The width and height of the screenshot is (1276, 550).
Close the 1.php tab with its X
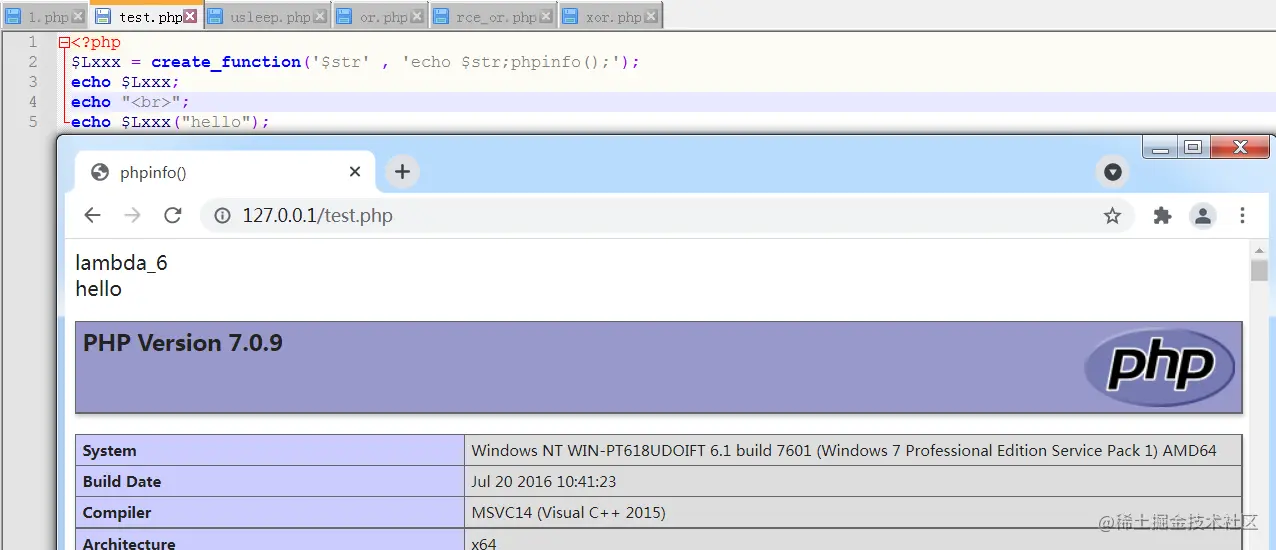(78, 17)
